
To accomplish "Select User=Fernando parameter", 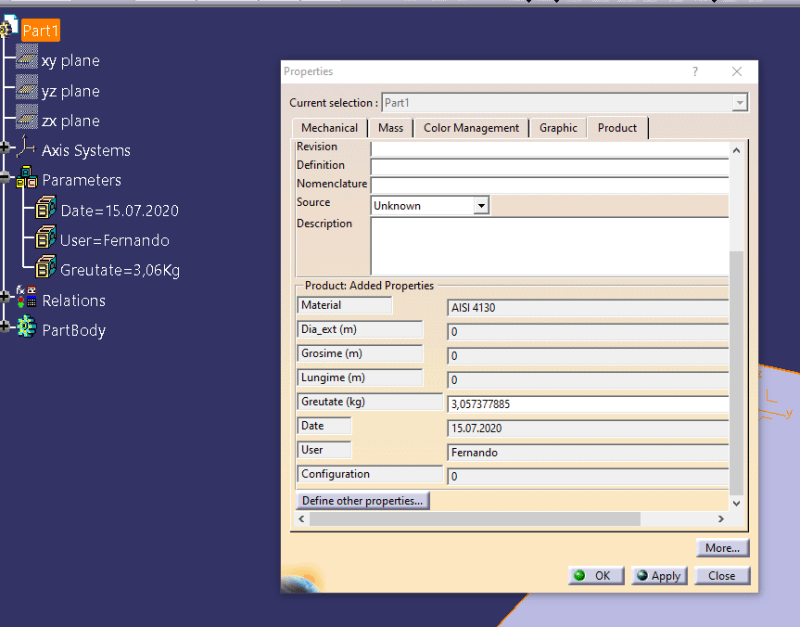I will pos(115,240).
